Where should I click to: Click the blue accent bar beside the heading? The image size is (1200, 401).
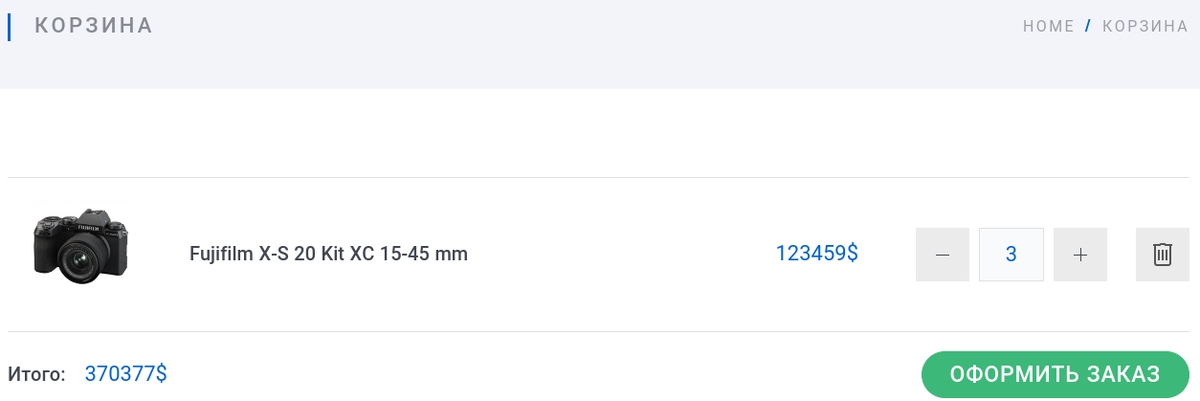point(9,27)
